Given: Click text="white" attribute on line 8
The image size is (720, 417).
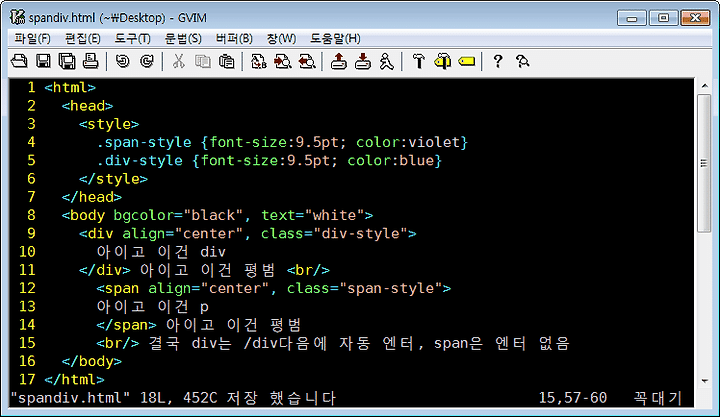Looking at the screenshot, I should [312, 215].
